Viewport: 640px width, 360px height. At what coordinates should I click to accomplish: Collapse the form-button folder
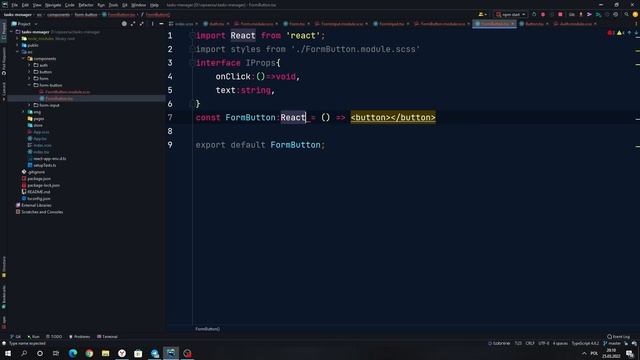29,85
